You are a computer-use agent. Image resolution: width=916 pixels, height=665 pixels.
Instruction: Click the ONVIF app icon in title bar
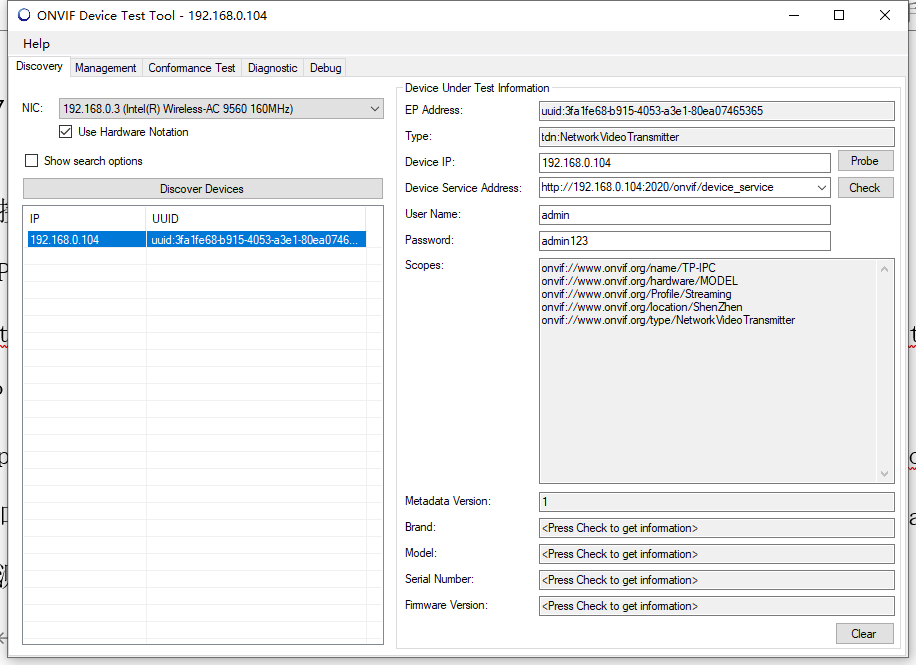(x=24, y=15)
